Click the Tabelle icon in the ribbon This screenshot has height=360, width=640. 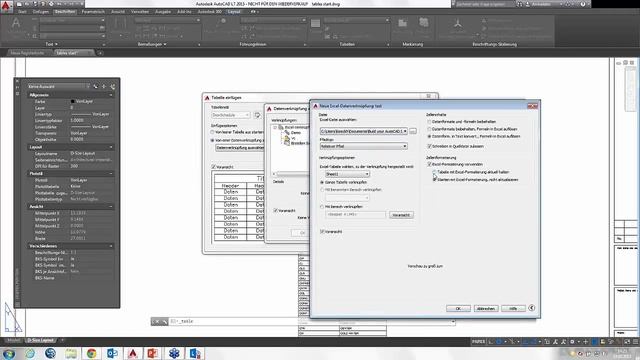[x=316, y=24]
